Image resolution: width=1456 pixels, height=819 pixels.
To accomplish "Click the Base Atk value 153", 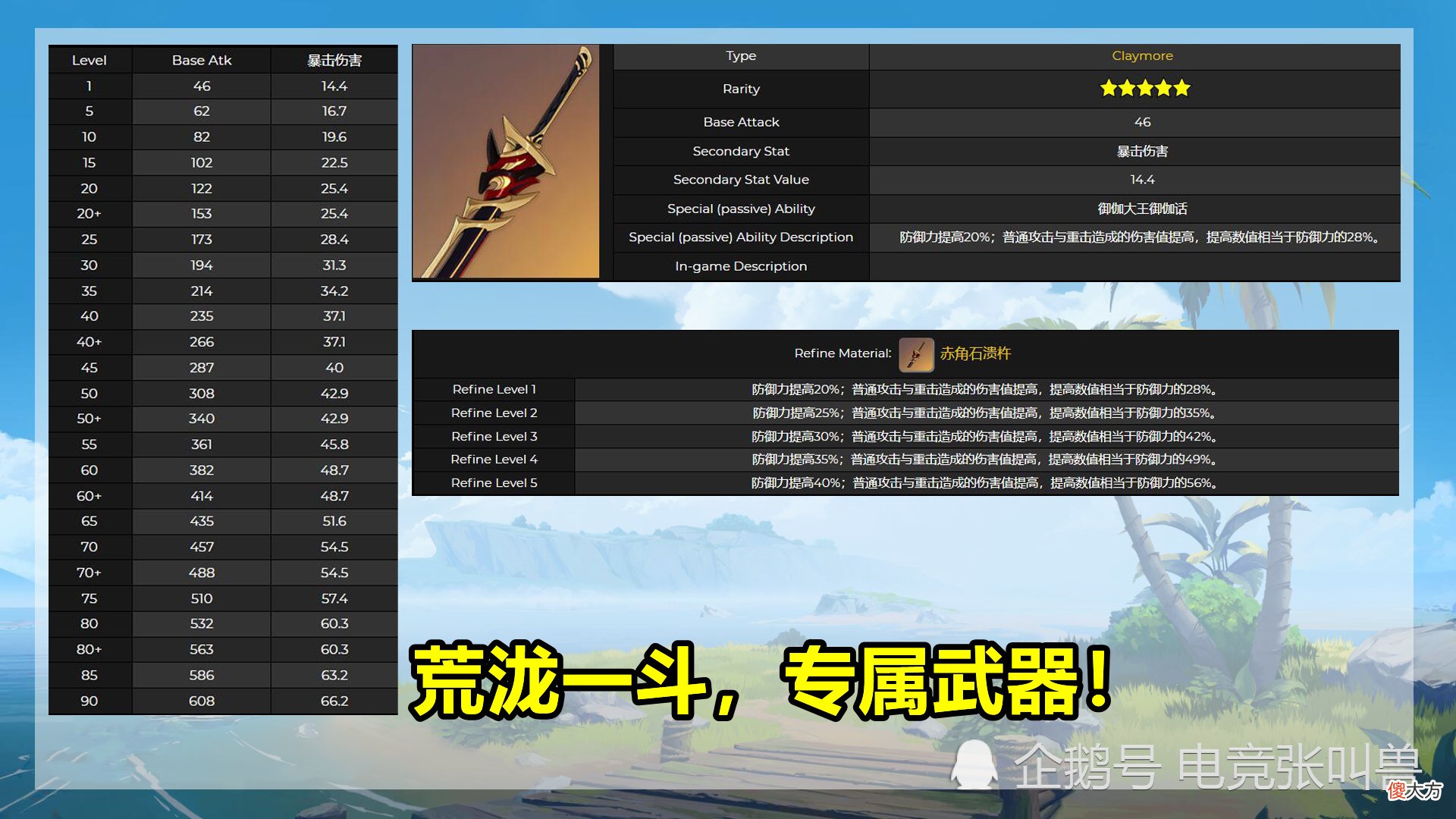I will (202, 214).
